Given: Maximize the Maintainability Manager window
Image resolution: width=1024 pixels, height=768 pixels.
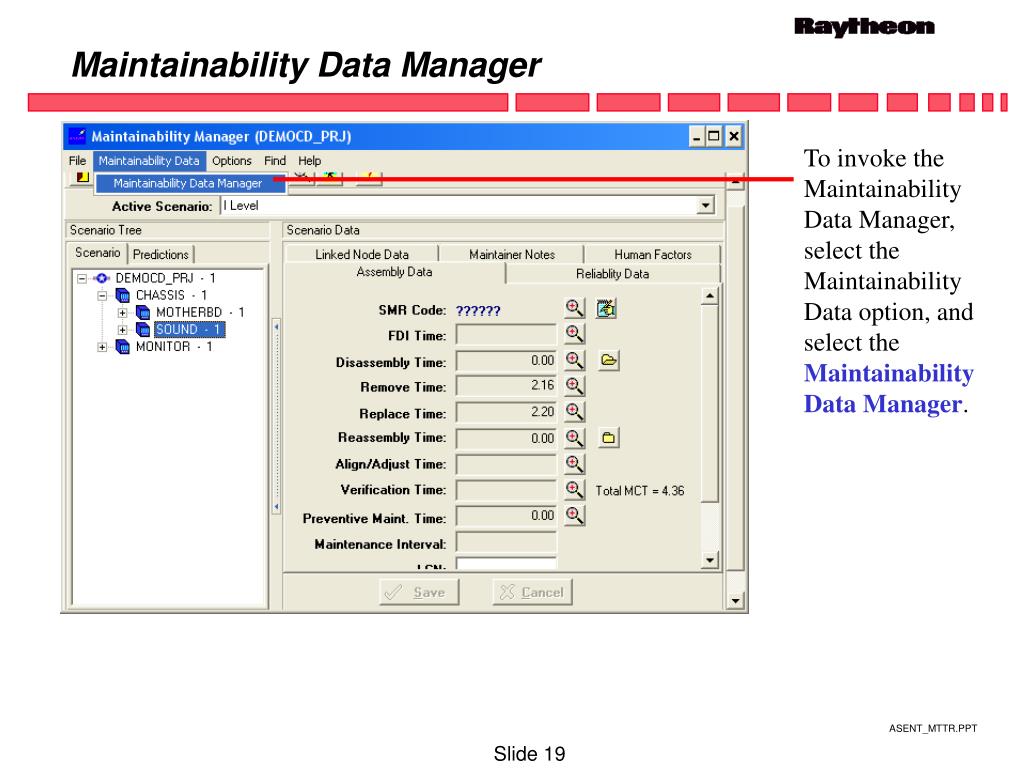Looking at the screenshot, I should 714,136.
